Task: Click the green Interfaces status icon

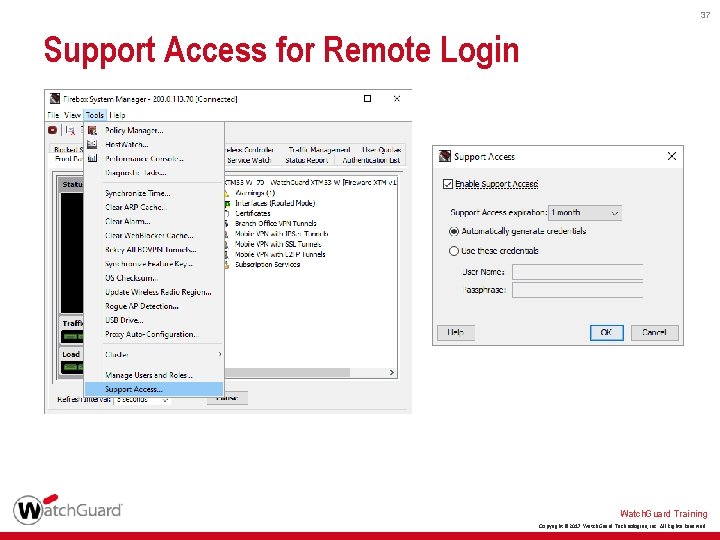Action: coord(227,203)
